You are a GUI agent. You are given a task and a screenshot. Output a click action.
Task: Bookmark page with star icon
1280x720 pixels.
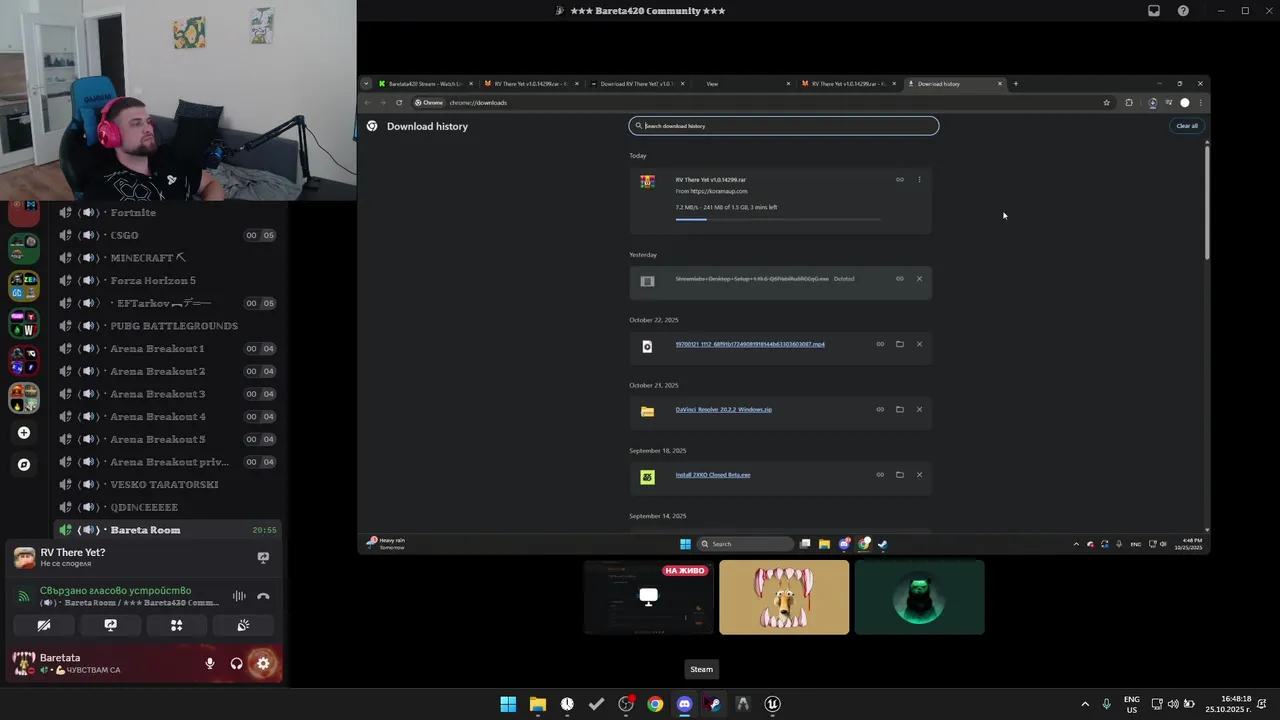tap(1106, 102)
